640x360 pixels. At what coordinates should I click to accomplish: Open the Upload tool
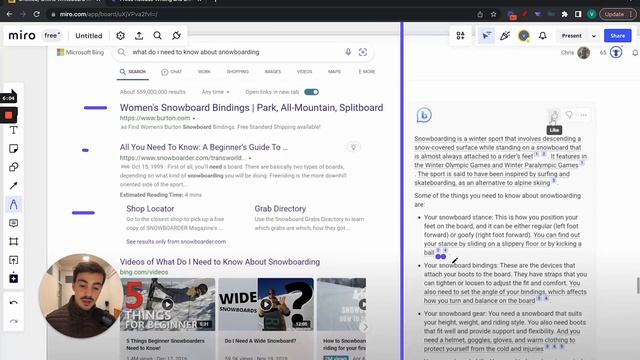[13, 260]
